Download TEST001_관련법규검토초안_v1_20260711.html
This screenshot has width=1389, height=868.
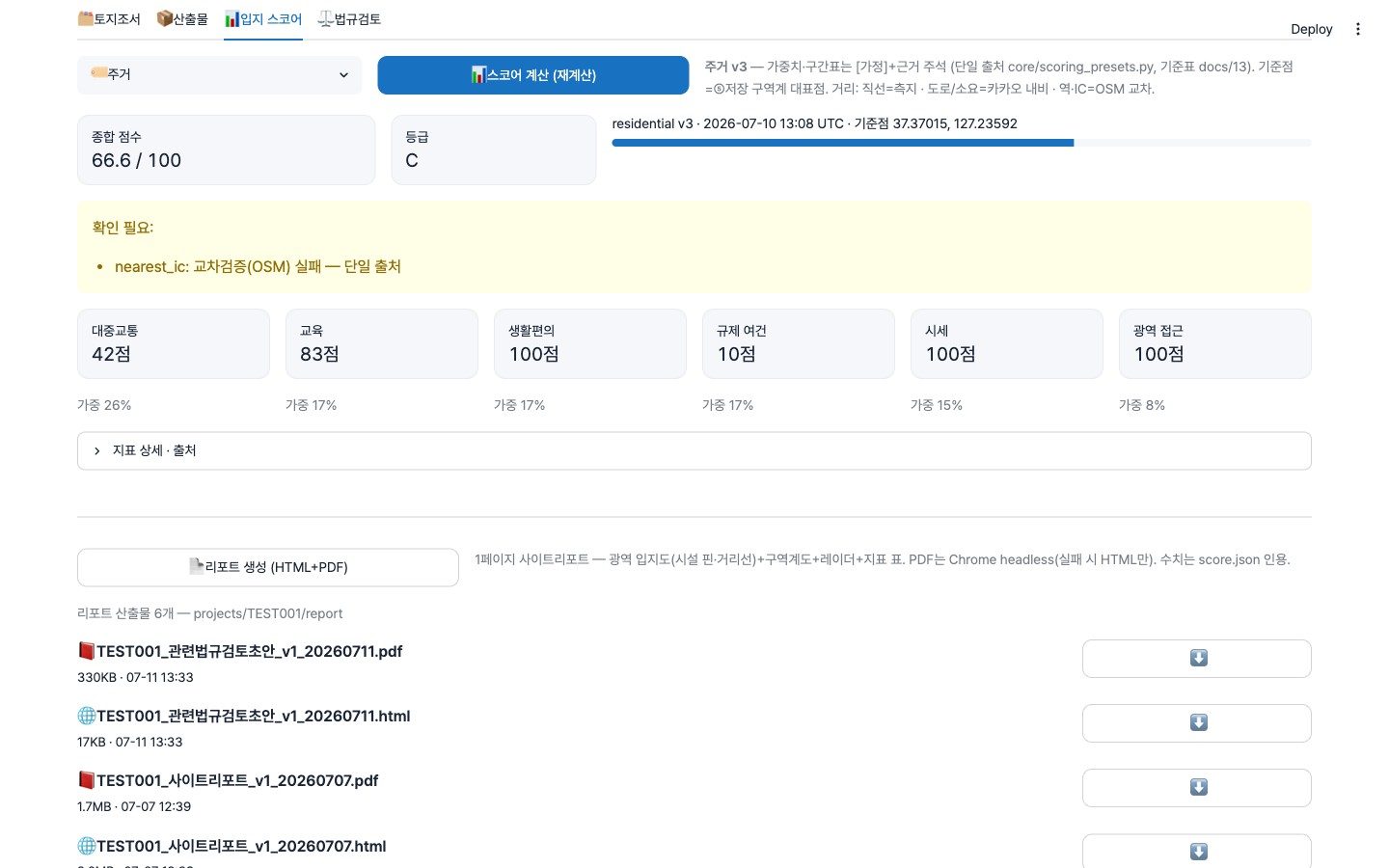[x=1197, y=723]
